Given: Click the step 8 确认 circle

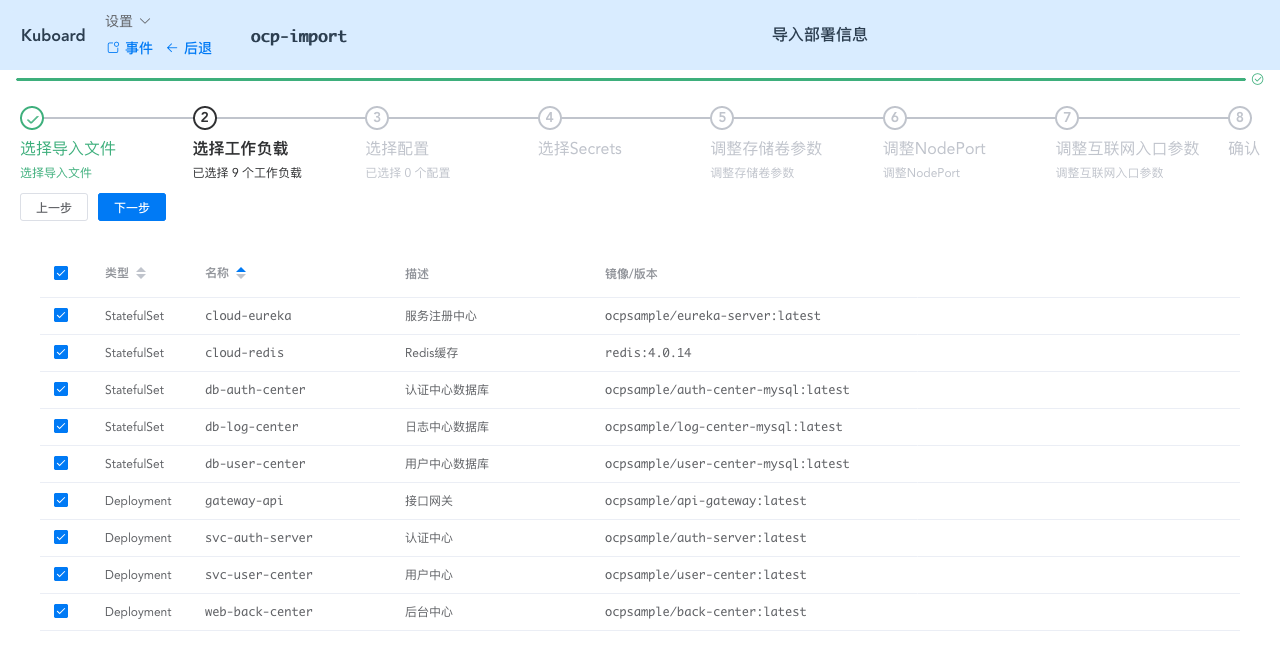Looking at the screenshot, I should tap(1240, 118).
